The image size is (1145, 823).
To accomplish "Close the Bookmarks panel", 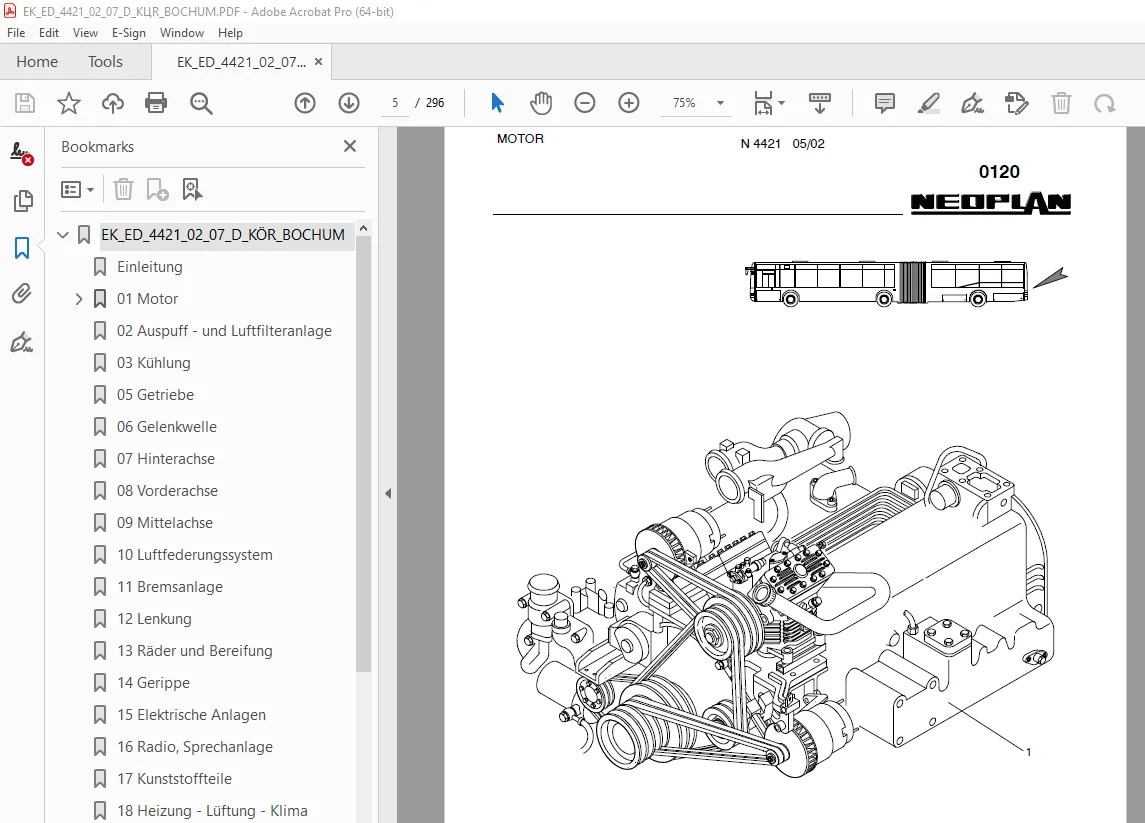I will pyautogui.click(x=350, y=146).
